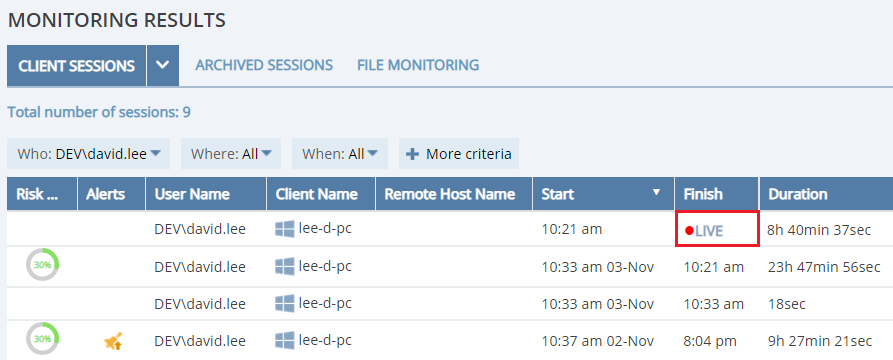Click the 30% risk circle for the 02-Nov session

42,339
